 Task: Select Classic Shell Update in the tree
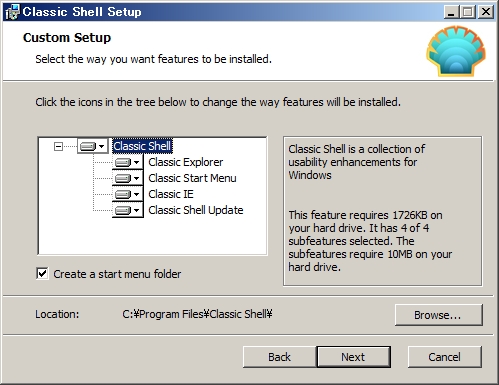pyautogui.click(x=196, y=210)
